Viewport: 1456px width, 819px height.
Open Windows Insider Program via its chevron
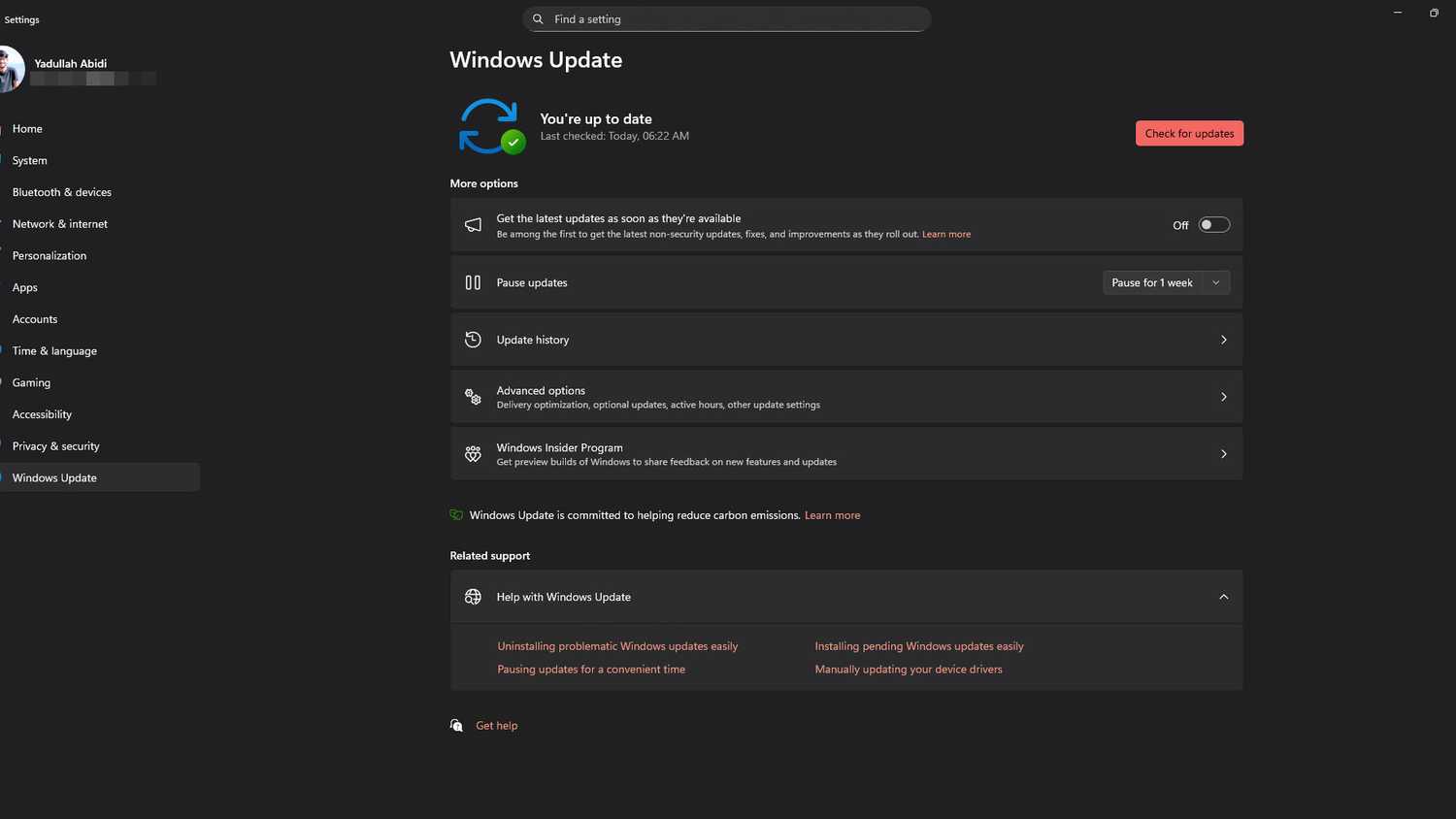(x=1223, y=454)
